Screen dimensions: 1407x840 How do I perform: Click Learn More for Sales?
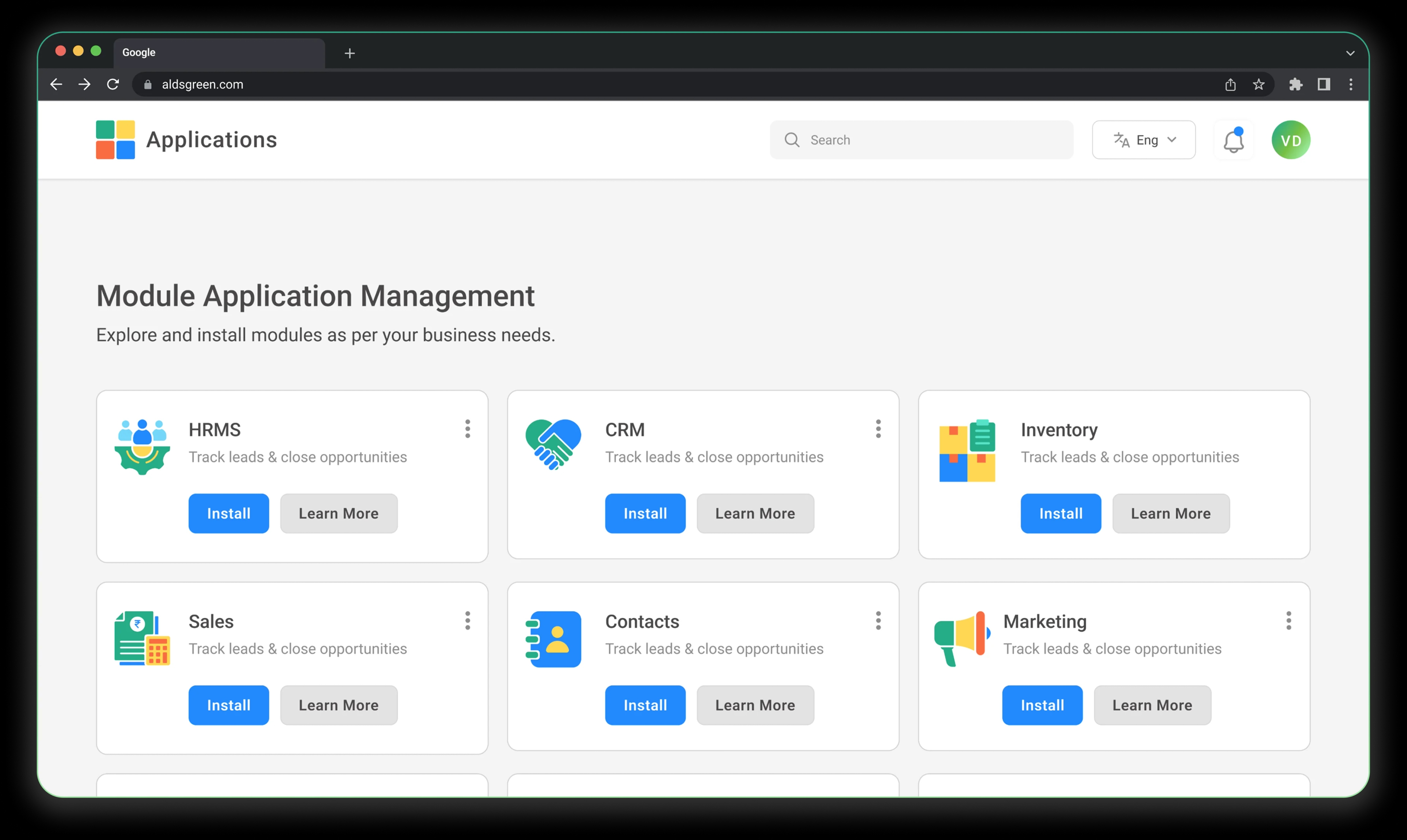click(339, 705)
